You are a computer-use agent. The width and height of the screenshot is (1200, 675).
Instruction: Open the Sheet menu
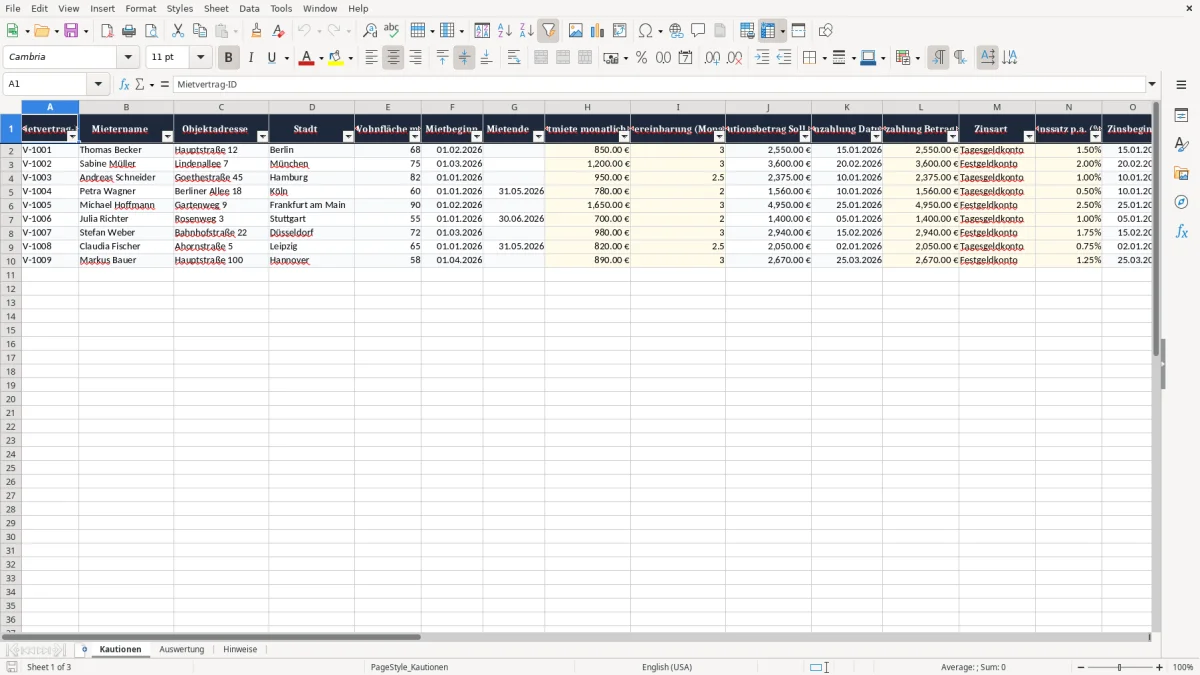[216, 8]
